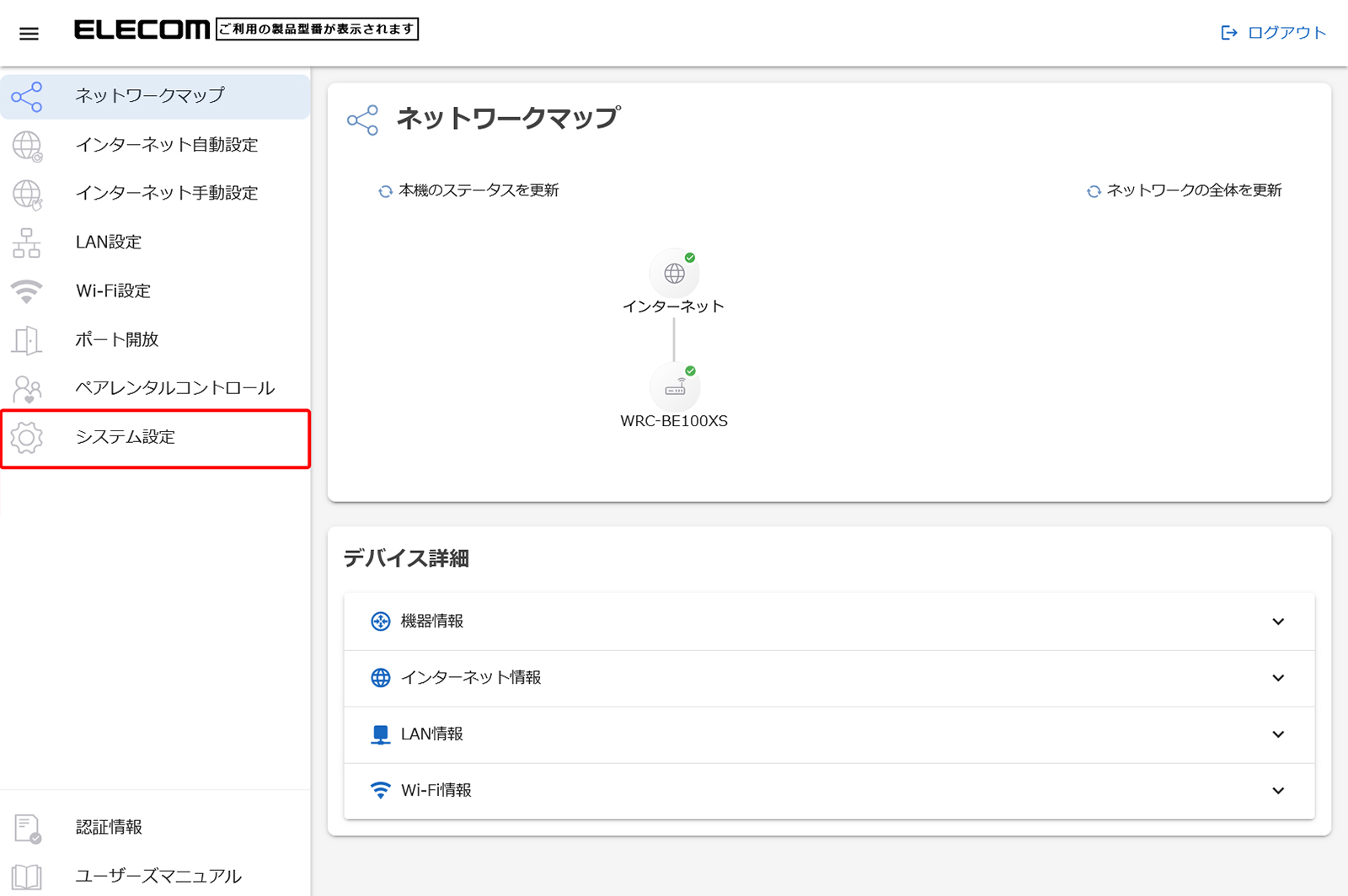The height and width of the screenshot is (896, 1348).
Task: Open インターネット自動設定 menu item
Action: point(166,145)
